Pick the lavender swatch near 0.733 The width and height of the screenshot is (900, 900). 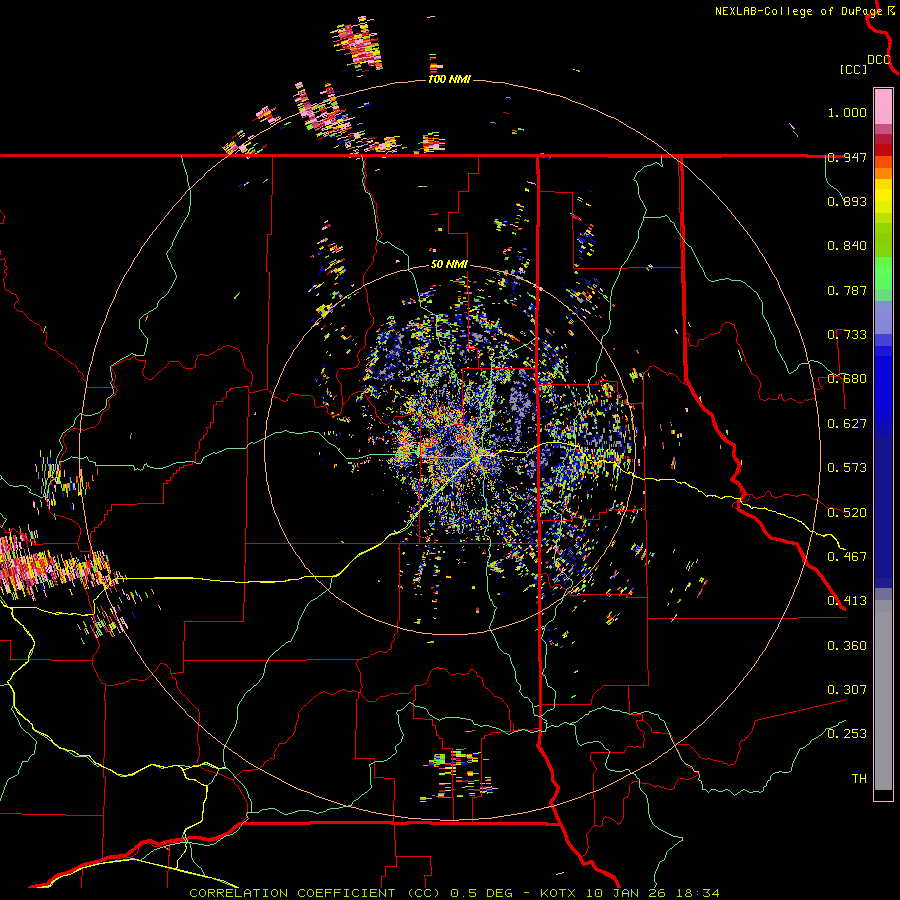(883, 317)
